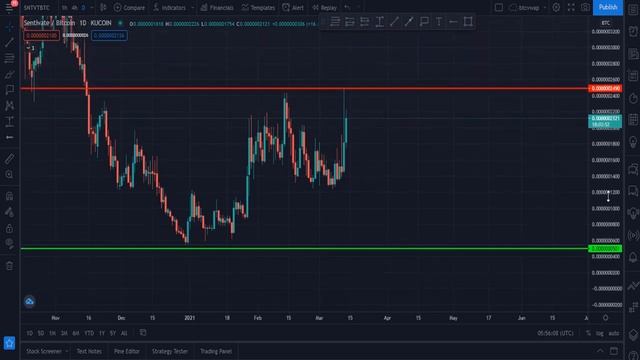Click text T tool in floating drawing toolbar
The height and width of the screenshot is (360, 640).
point(439,22)
